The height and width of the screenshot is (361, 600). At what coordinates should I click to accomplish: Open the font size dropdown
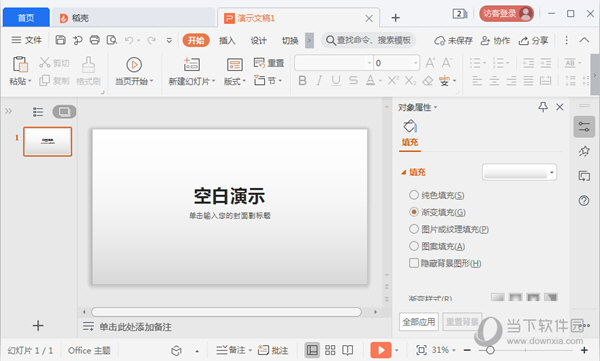click(415, 63)
